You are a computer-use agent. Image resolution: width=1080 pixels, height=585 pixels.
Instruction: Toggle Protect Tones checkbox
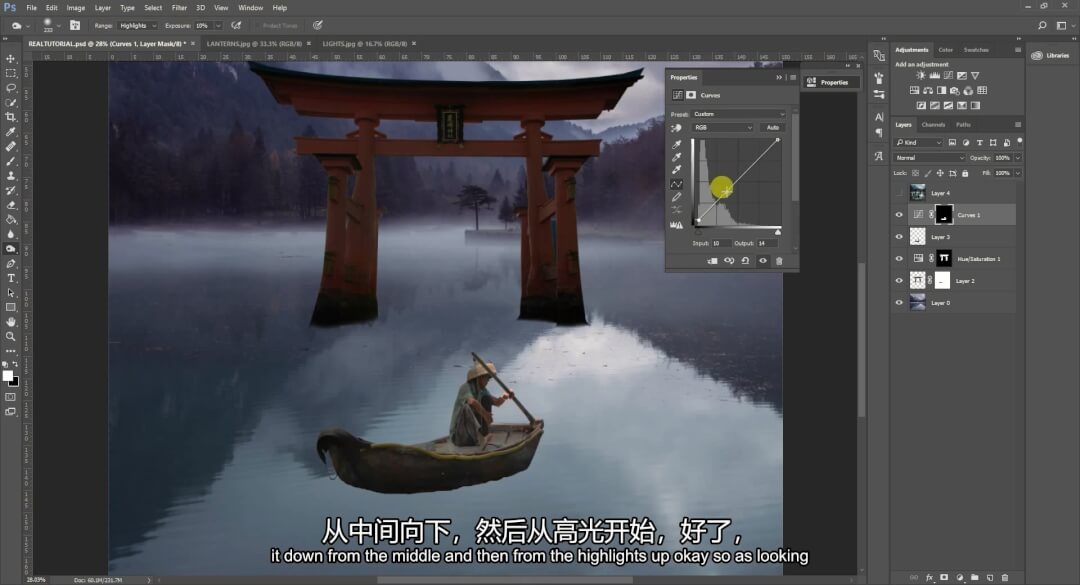[x=257, y=25]
